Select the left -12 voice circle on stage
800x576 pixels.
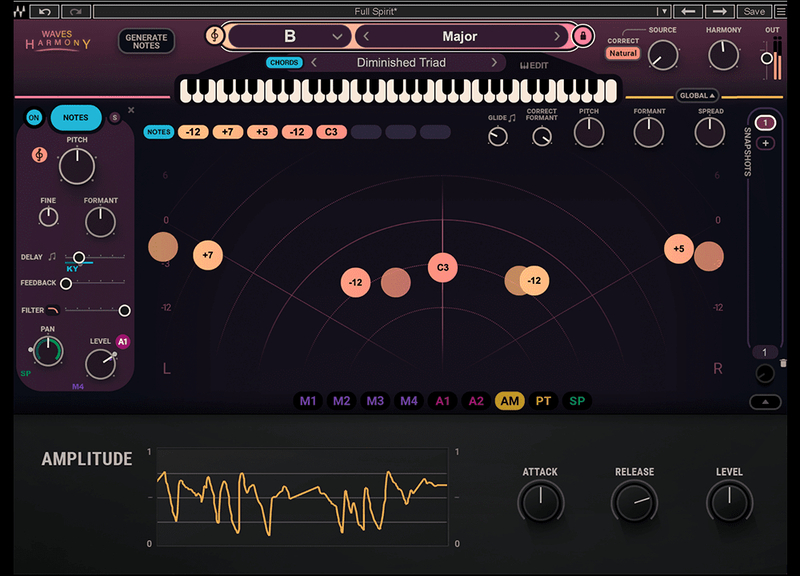pos(356,282)
